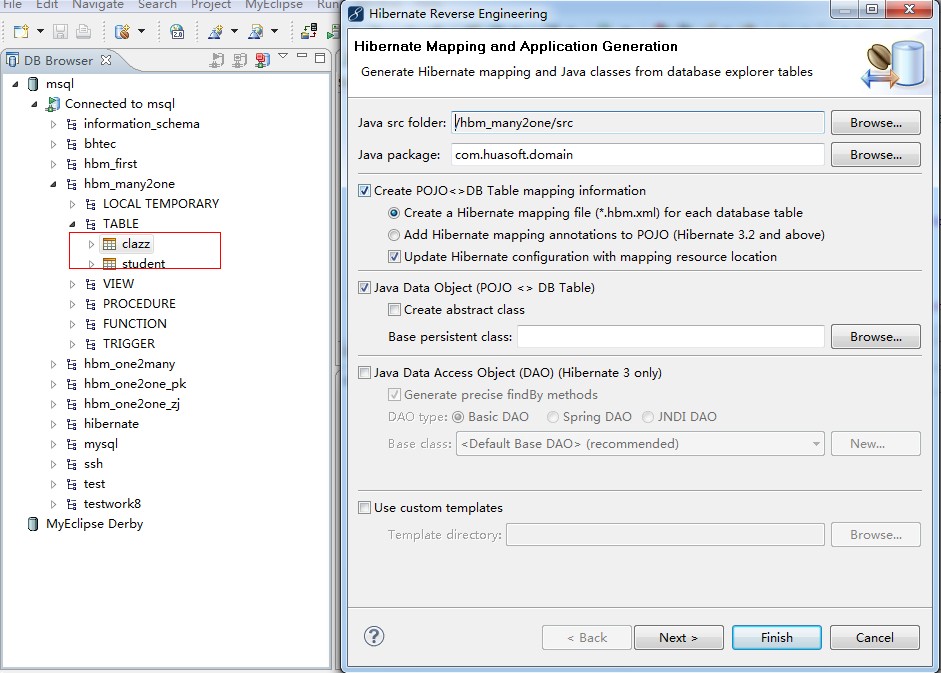This screenshot has height=673, width=941.
Task: Click the blue pyramid icon with yellow star
Action: pos(215,31)
